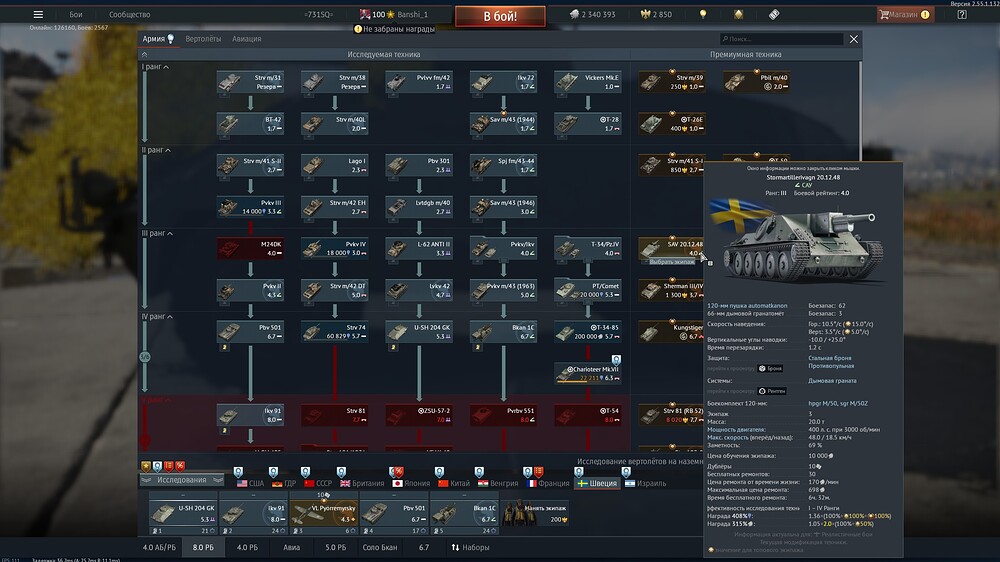Image resolution: width=1000 pixels, height=562 pixels.
Task: Select the VL Pyorremyrsky crew slot
Action: tap(324, 513)
